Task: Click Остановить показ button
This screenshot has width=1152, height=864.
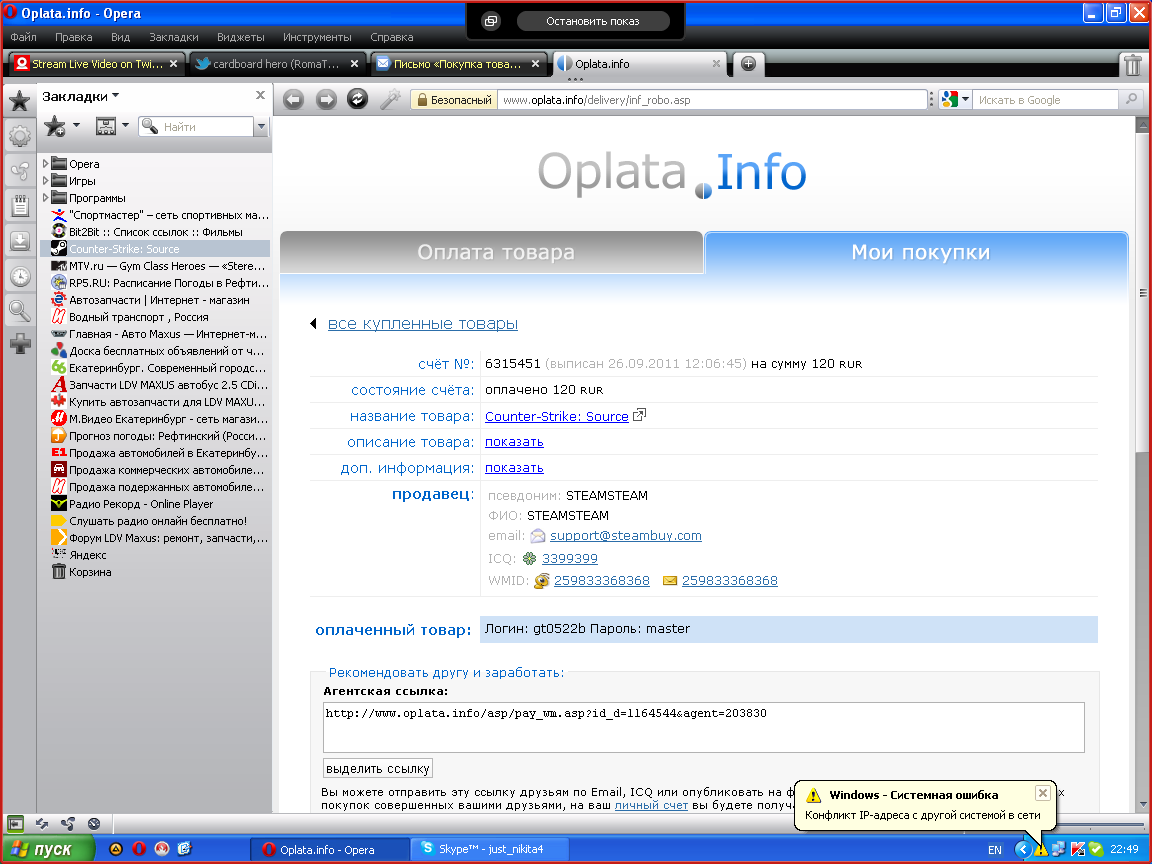Action: (x=593, y=21)
